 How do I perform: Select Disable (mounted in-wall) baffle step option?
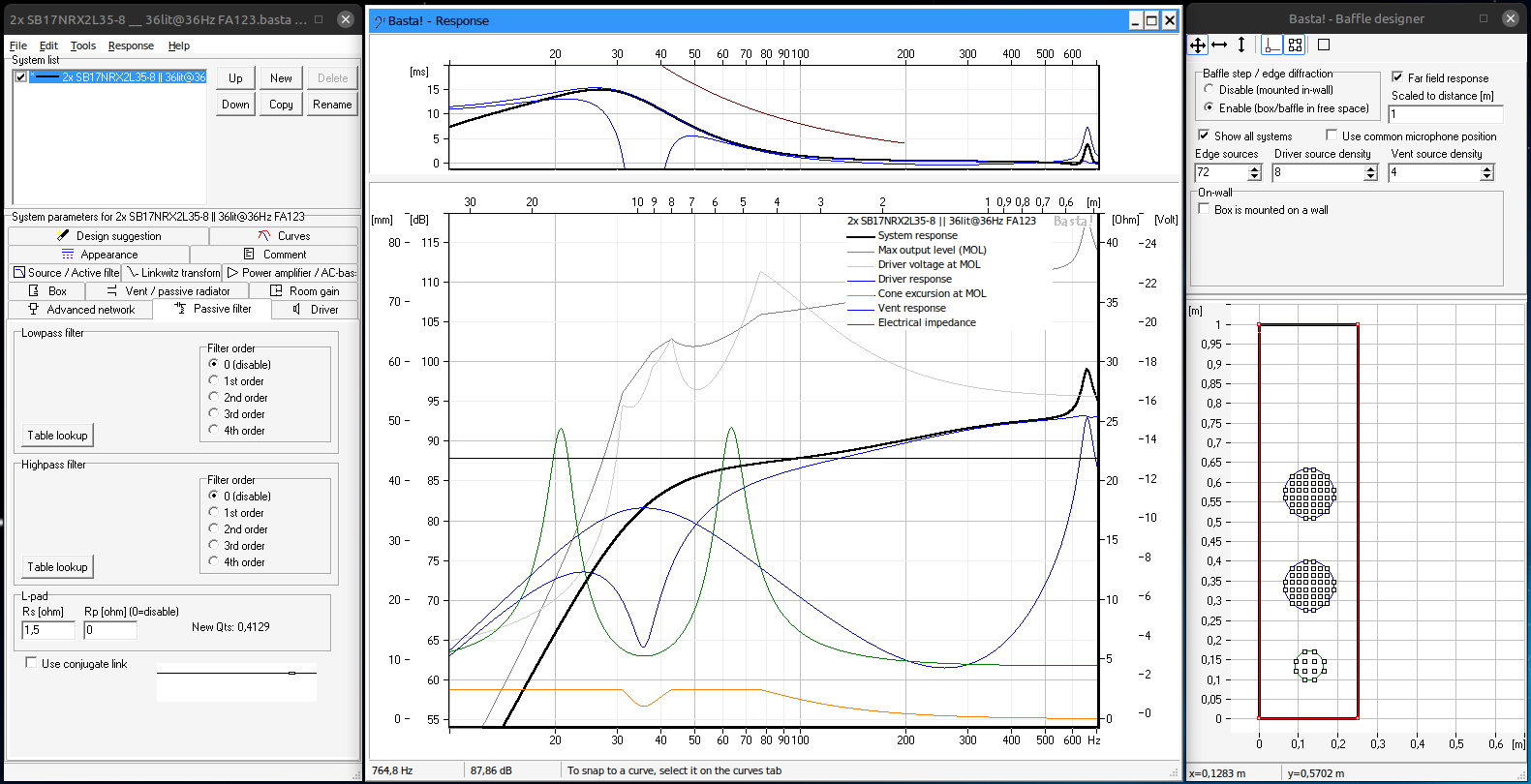tap(1209, 89)
